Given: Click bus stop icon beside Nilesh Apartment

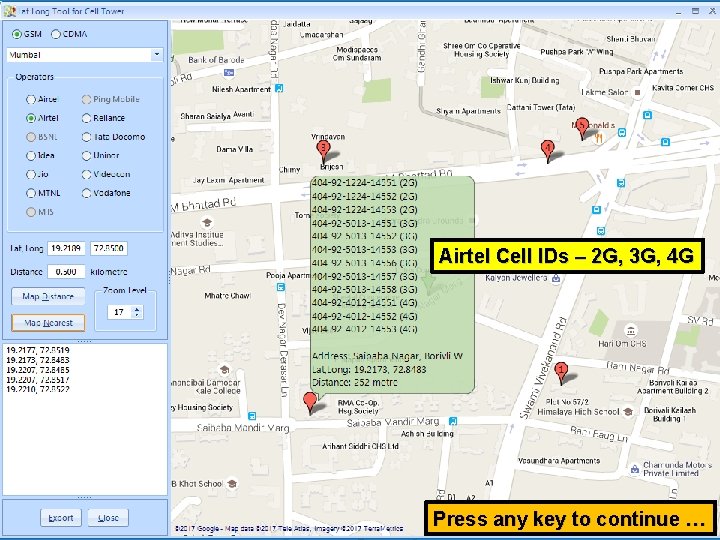Looking at the screenshot, I should tap(279, 88).
